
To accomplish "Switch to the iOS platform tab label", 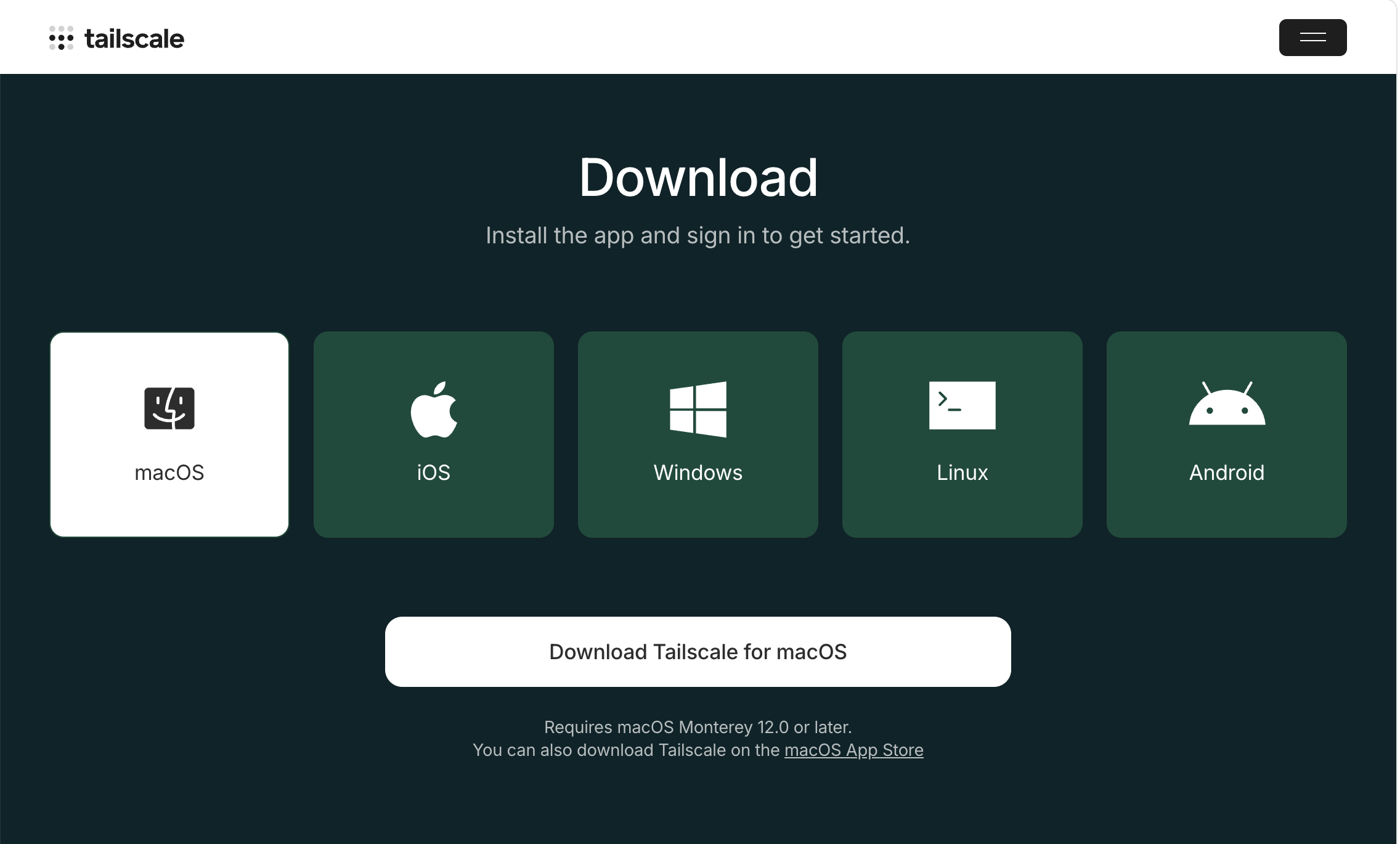I will [434, 473].
